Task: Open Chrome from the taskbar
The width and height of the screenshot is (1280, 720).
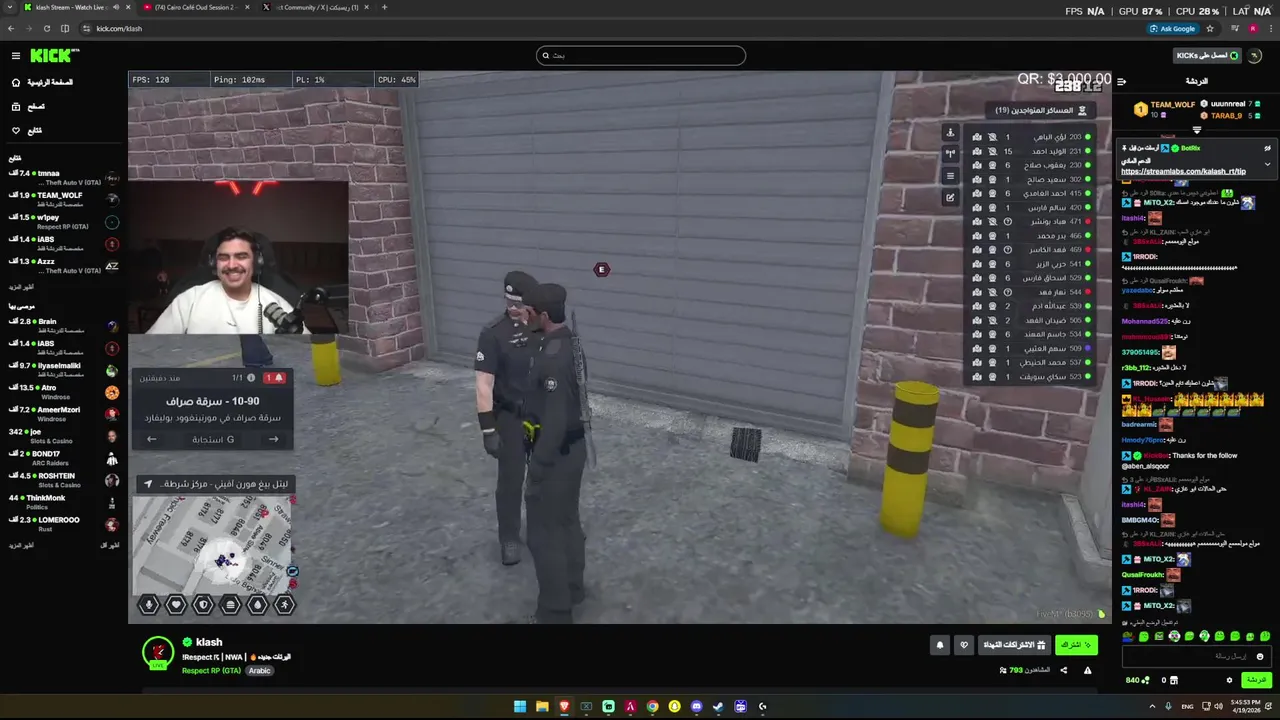Action: tap(652, 706)
